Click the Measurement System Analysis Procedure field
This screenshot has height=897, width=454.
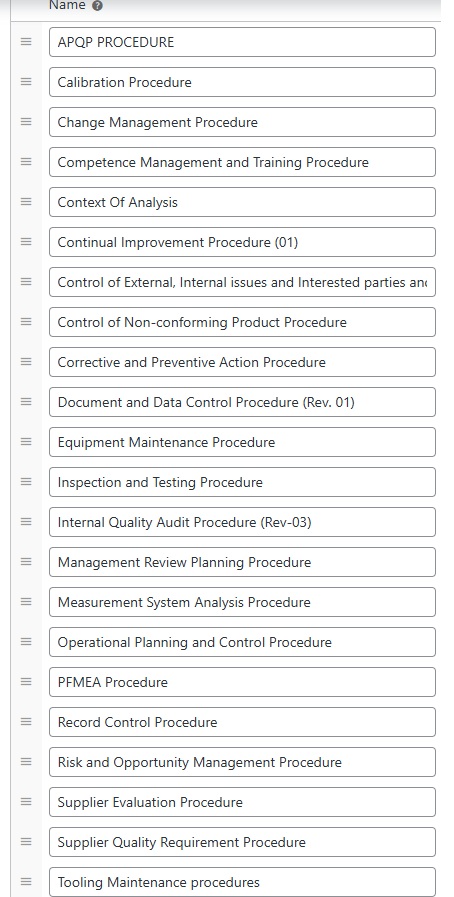coord(242,602)
